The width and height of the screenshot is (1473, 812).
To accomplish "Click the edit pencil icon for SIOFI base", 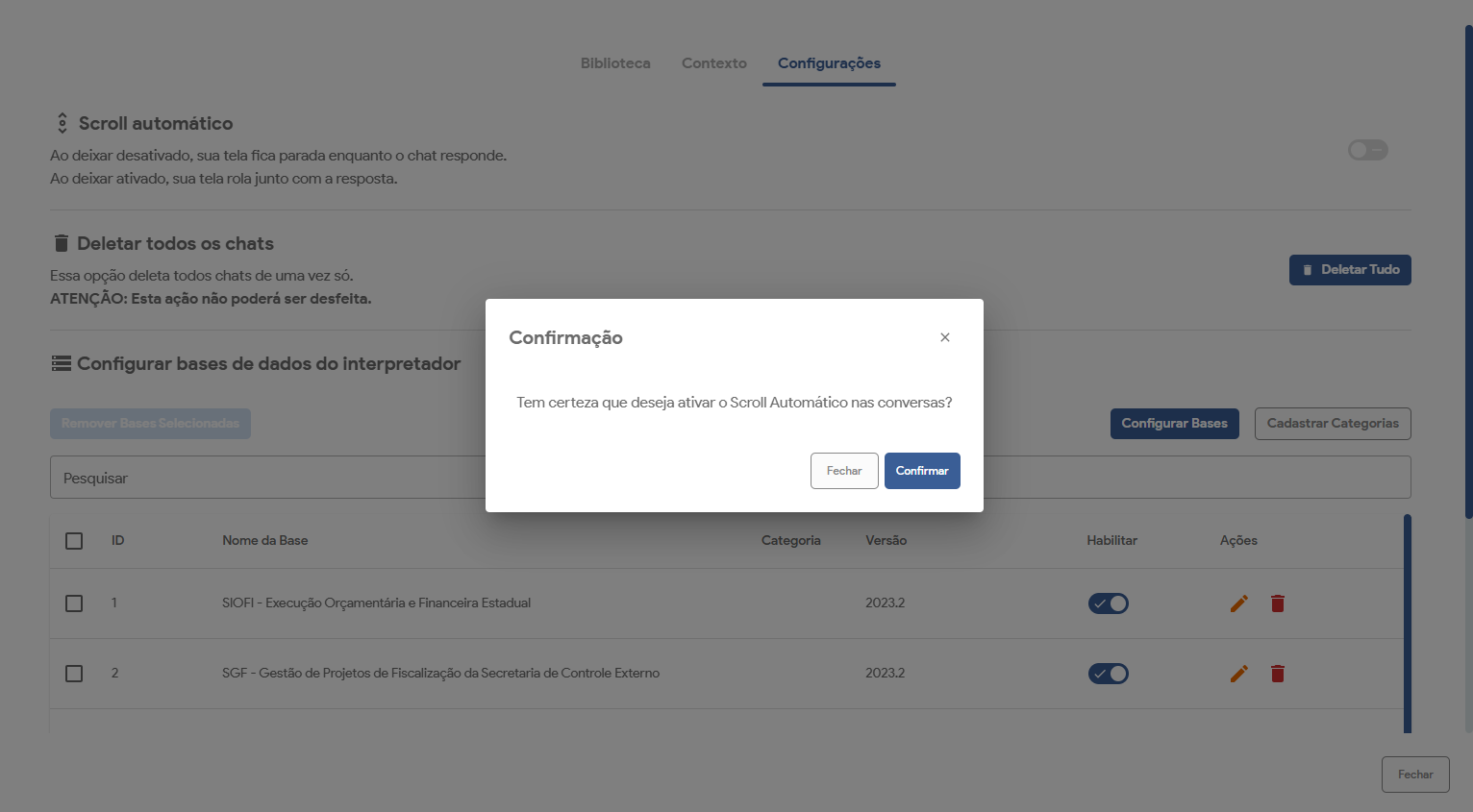I will pos(1239,603).
